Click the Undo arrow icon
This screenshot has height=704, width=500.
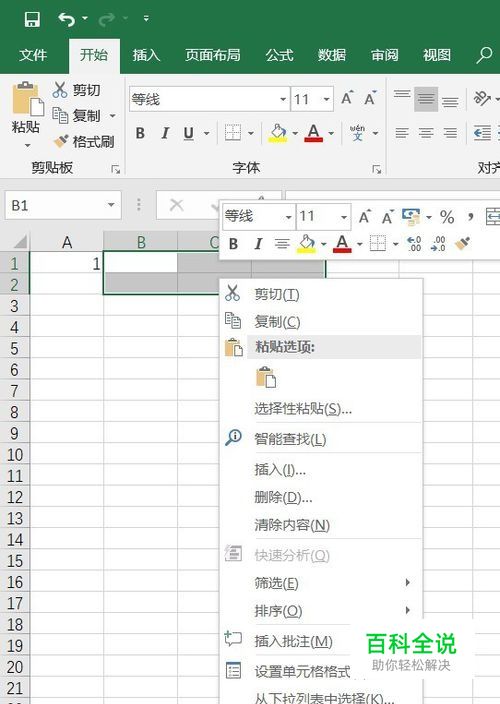(67, 19)
